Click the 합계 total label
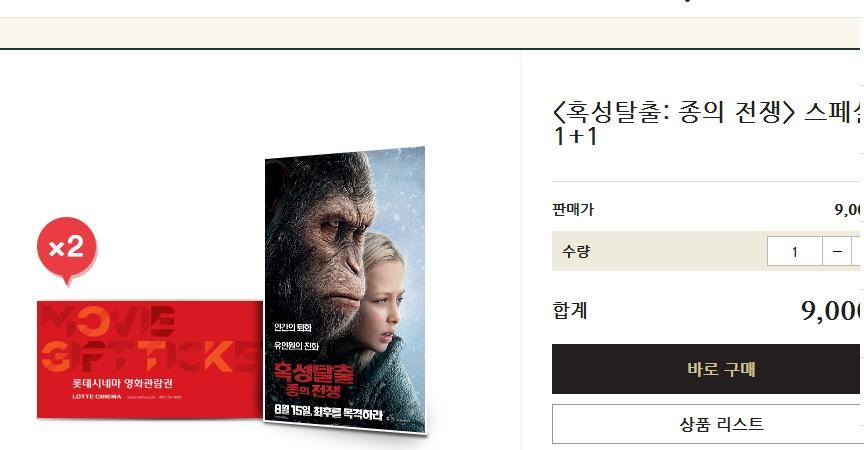This screenshot has width=864, height=450. pos(570,310)
